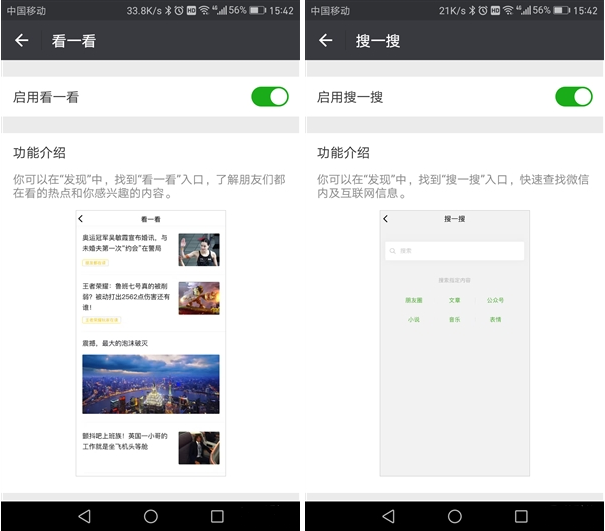Tap back arrow on 看一看 screen
The image size is (605, 531).
22,40
